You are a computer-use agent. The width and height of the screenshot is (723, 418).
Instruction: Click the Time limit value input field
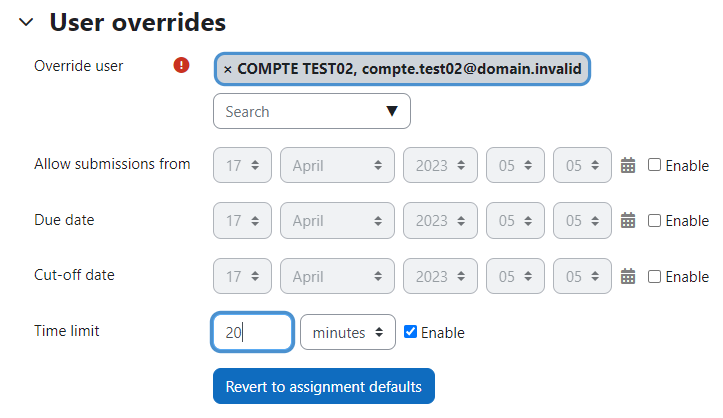[x=252, y=332]
